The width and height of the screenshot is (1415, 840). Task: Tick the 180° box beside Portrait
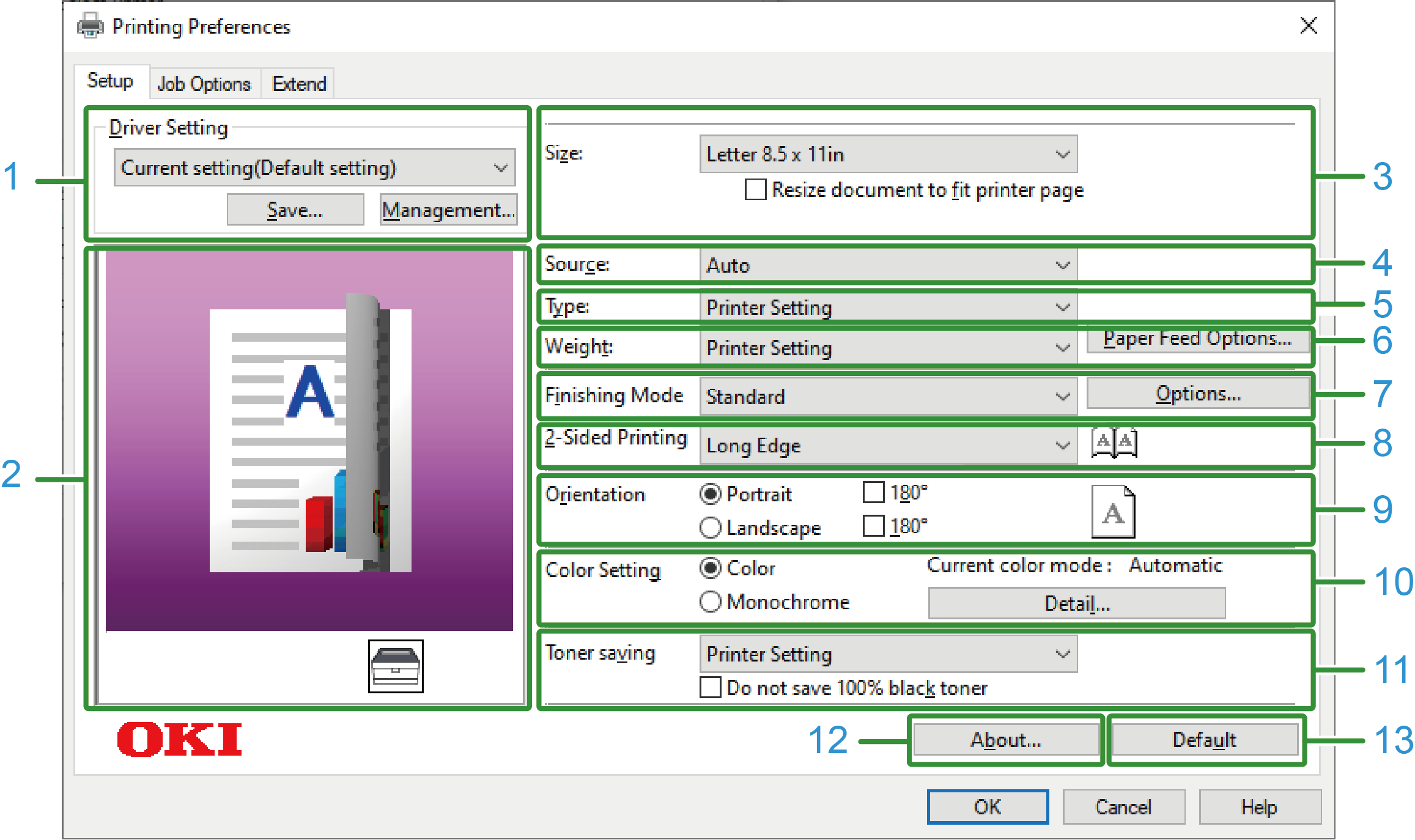873,492
